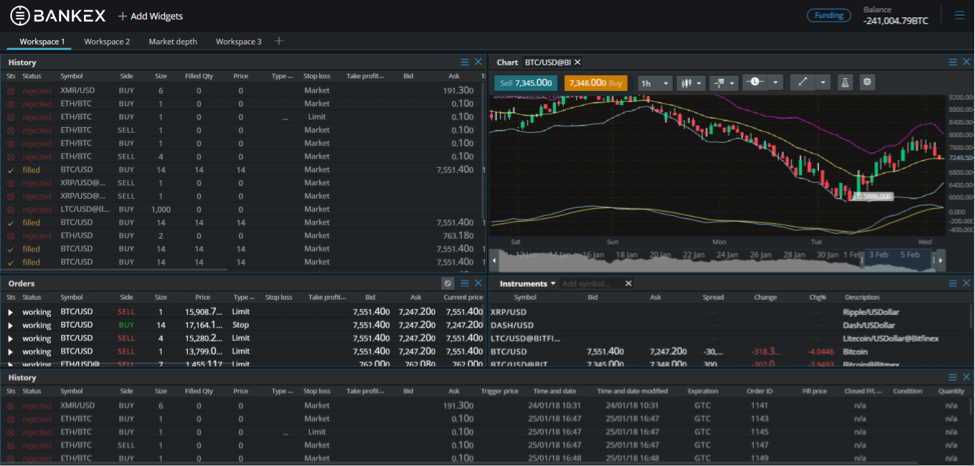Expand the price line options arrow
Viewport: 975px width, 466px height.
(775, 83)
